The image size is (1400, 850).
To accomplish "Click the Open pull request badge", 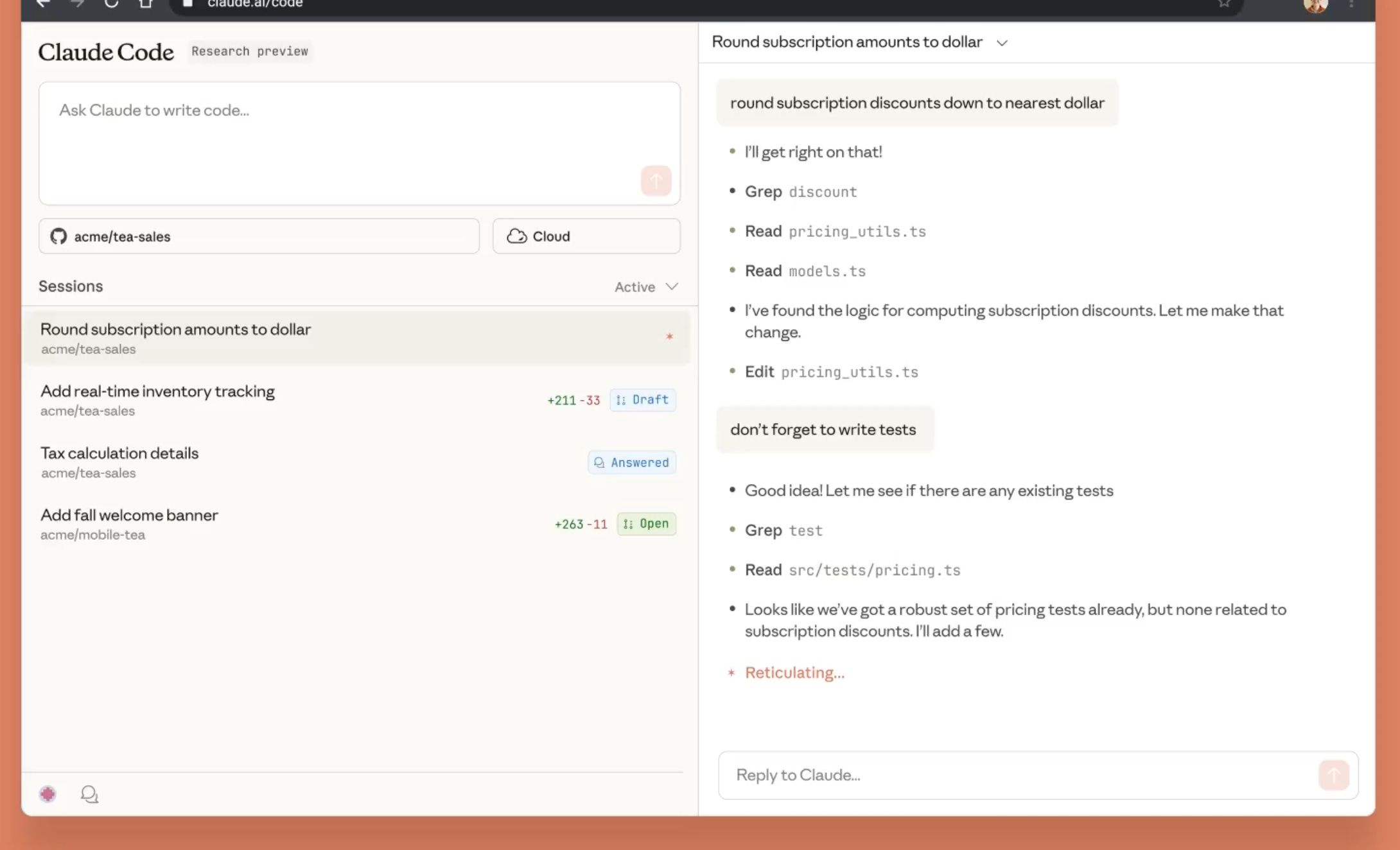I will (x=646, y=524).
